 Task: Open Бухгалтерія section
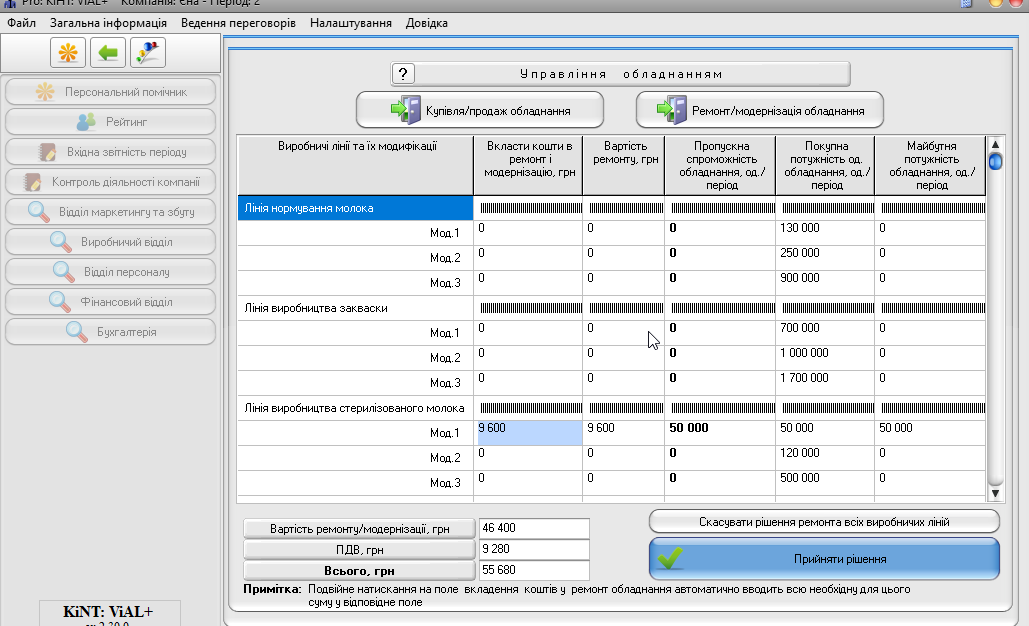(110, 332)
